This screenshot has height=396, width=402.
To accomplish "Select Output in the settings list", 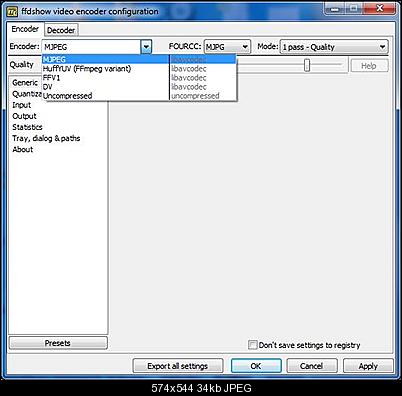I will [24, 116].
